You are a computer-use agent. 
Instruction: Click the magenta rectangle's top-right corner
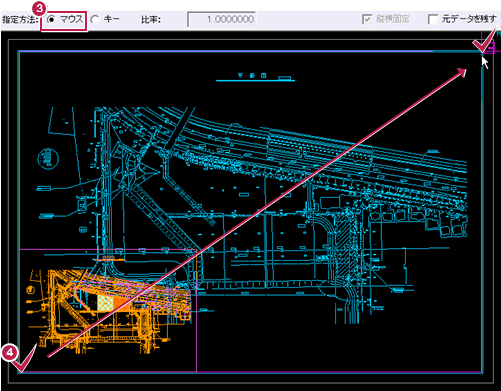pos(196,249)
